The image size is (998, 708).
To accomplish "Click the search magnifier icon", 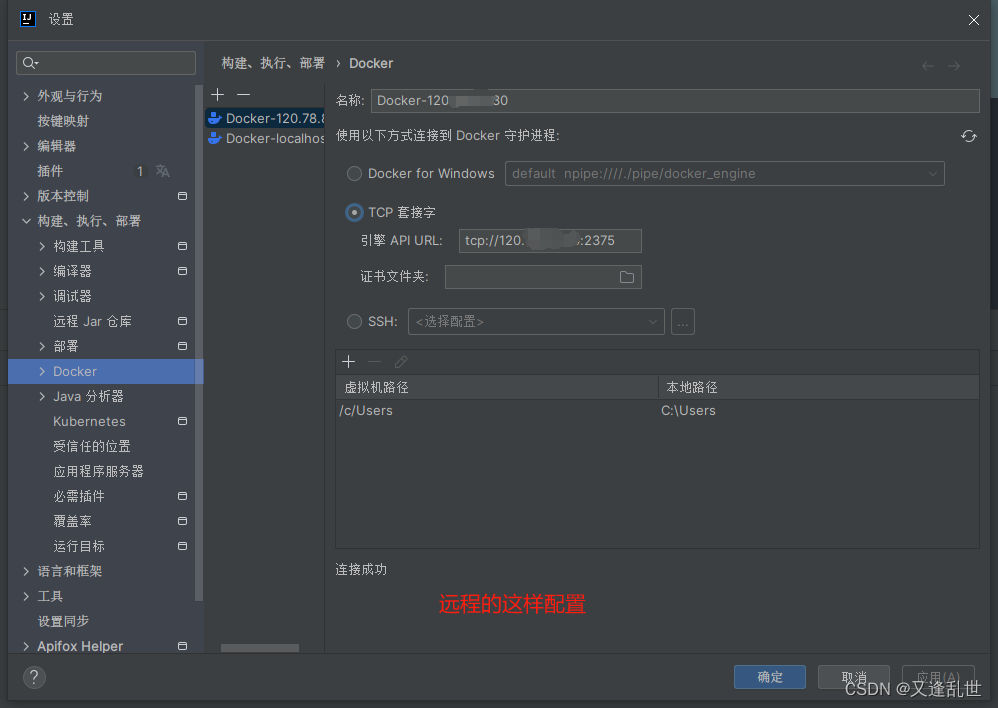I will [x=30, y=62].
